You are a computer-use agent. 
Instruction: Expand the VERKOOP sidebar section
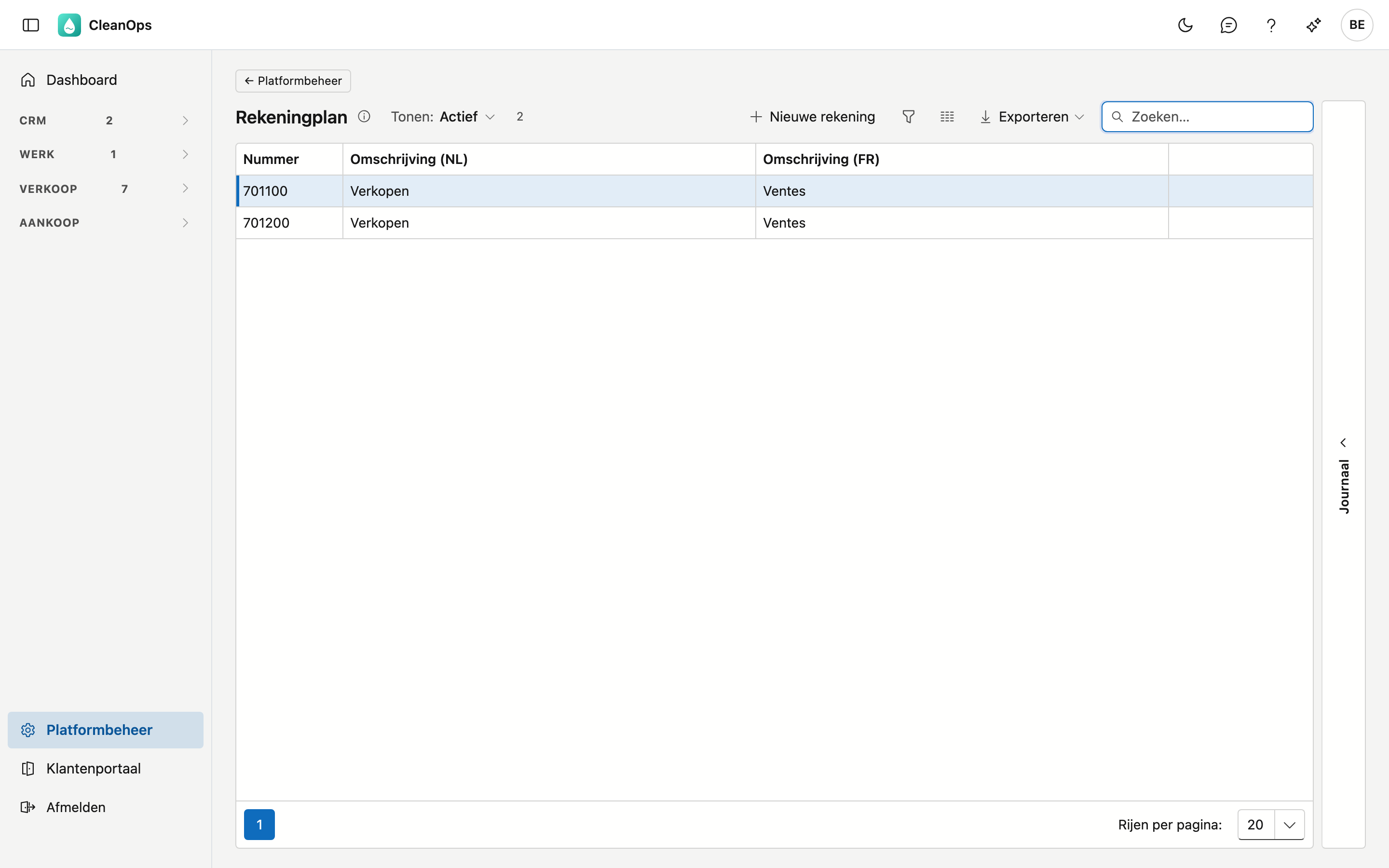point(106,189)
